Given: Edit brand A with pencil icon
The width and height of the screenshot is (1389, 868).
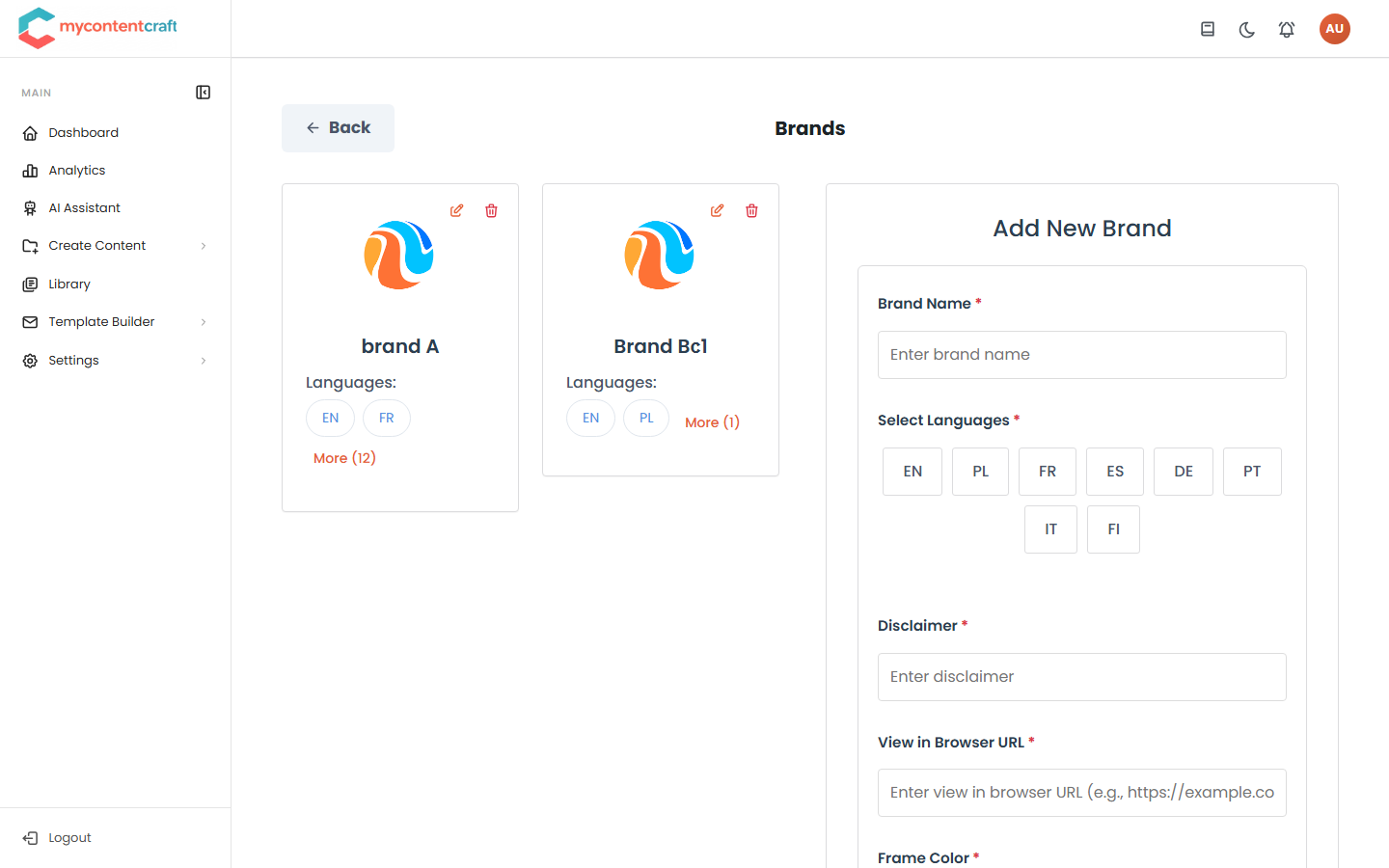Looking at the screenshot, I should pos(457,210).
